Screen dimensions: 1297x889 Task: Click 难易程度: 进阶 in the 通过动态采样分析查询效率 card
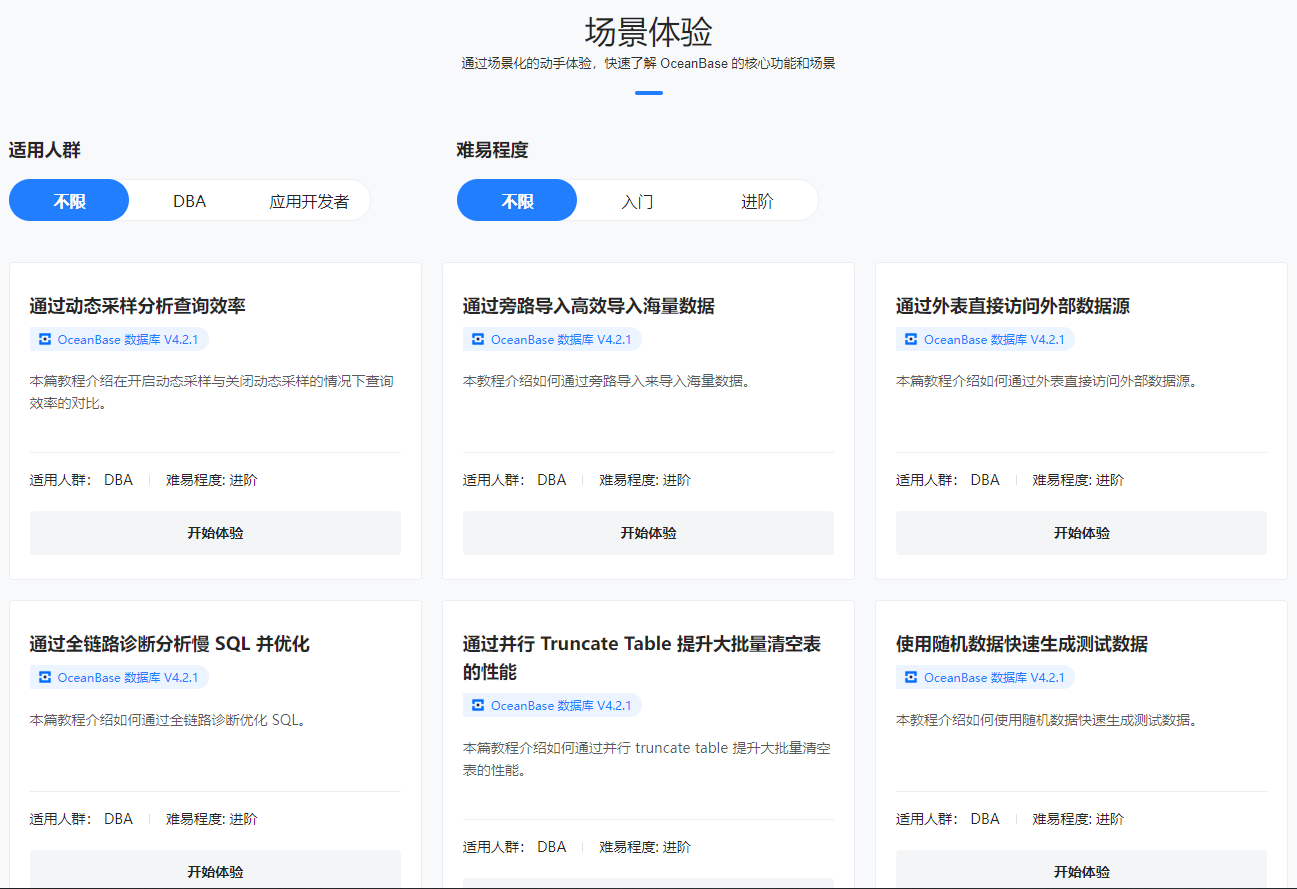pos(212,480)
